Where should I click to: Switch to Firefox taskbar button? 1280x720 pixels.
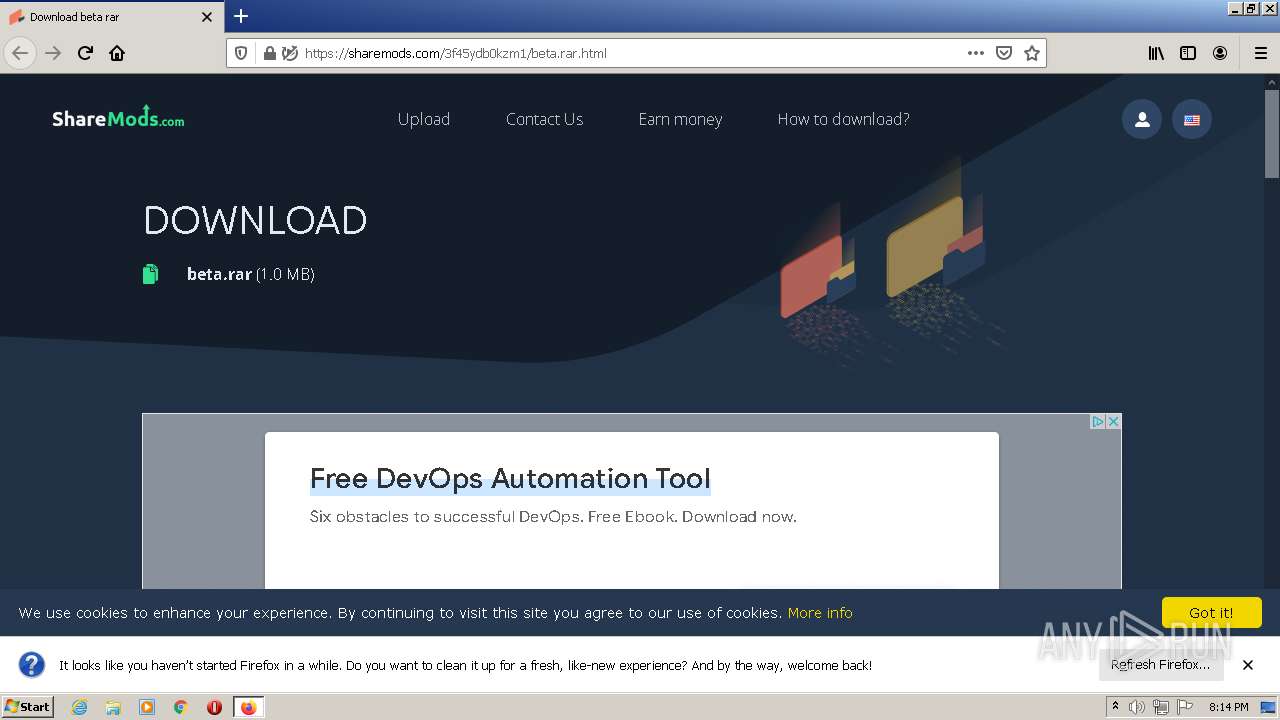tap(248, 707)
